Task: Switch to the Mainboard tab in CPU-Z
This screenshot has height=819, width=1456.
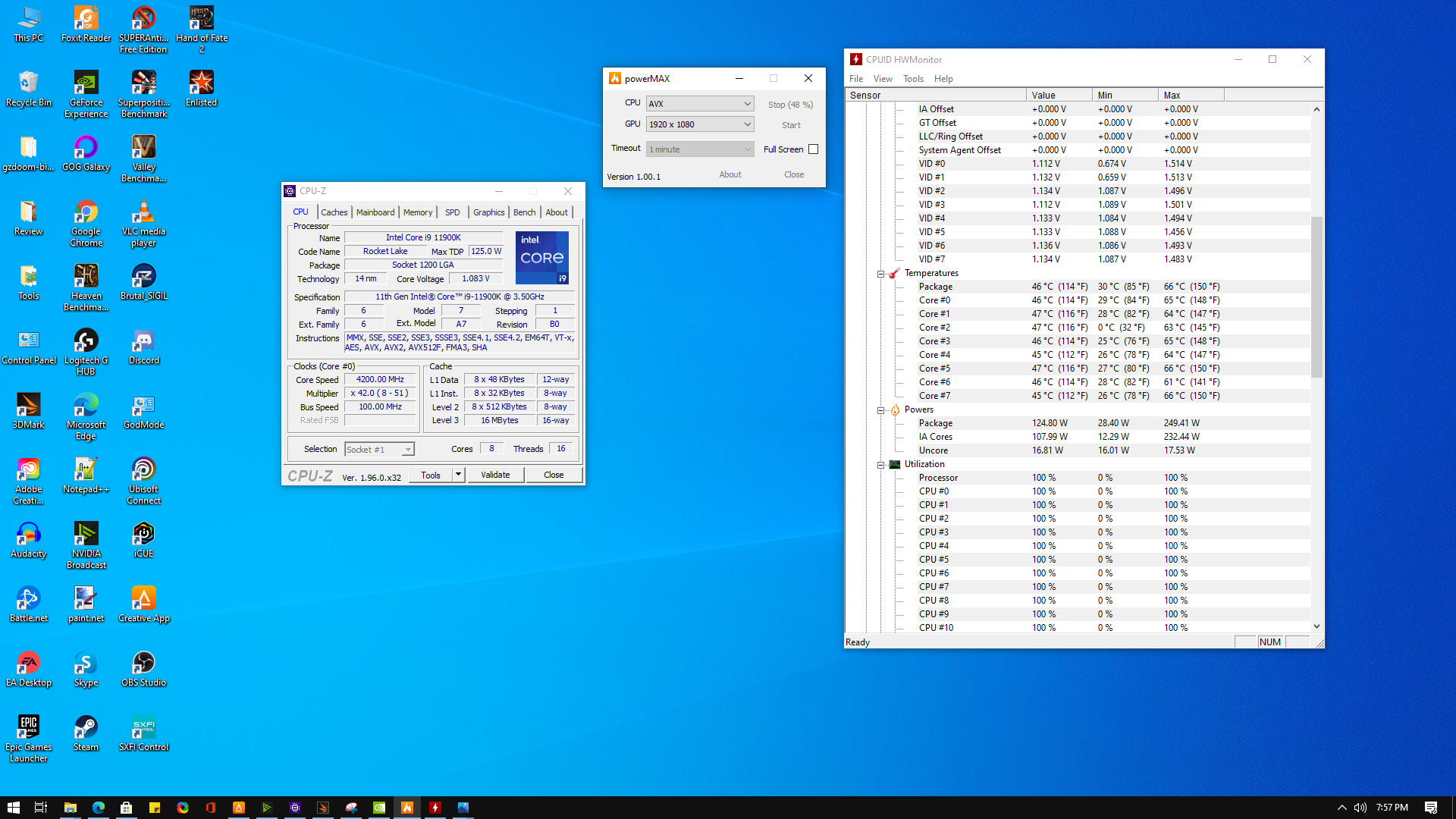Action: pyautogui.click(x=375, y=212)
